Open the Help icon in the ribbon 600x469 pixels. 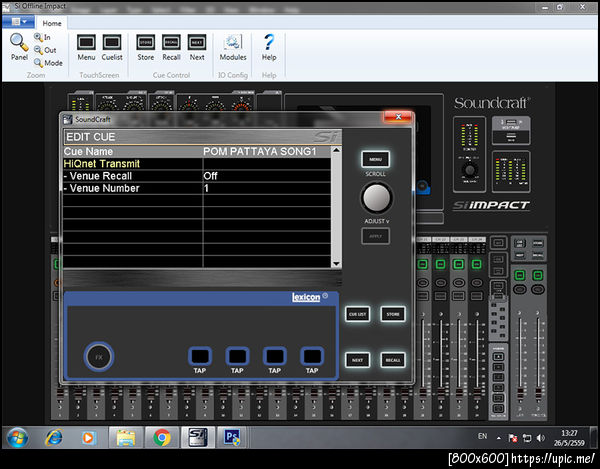(x=269, y=43)
